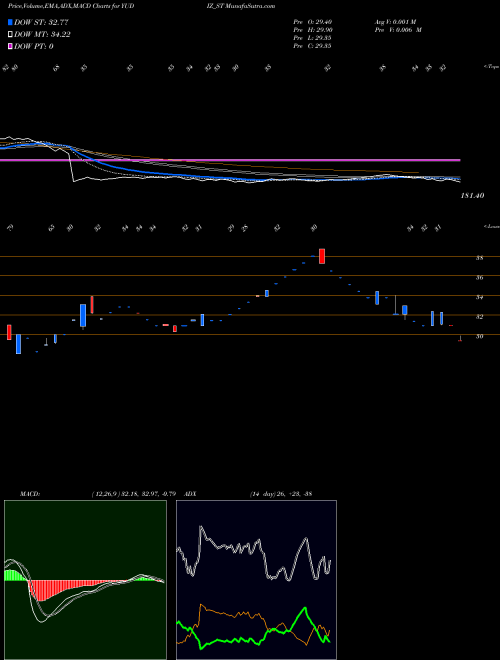Image resolution: width=500 pixels, height=660 pixels.
Task: Click the 30 price axis label
Action: click(x=479, y=336)
